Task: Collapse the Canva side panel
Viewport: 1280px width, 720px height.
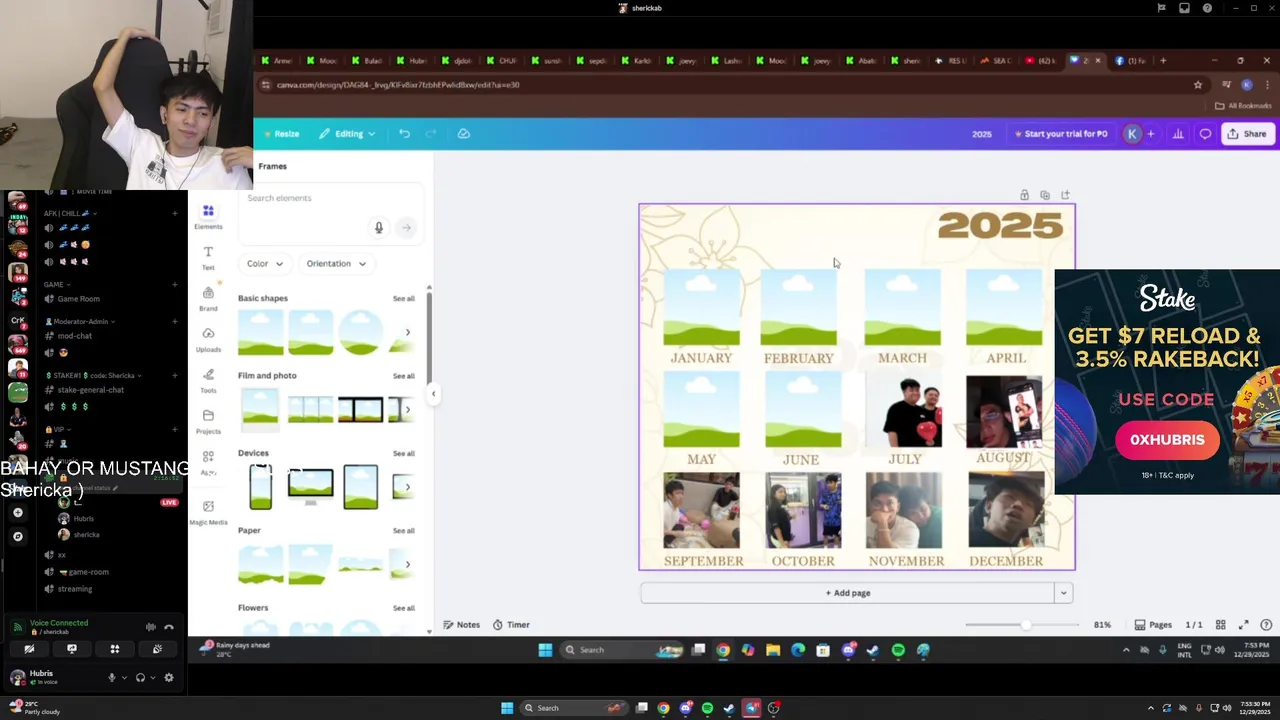Action: [x=433, y=394]
